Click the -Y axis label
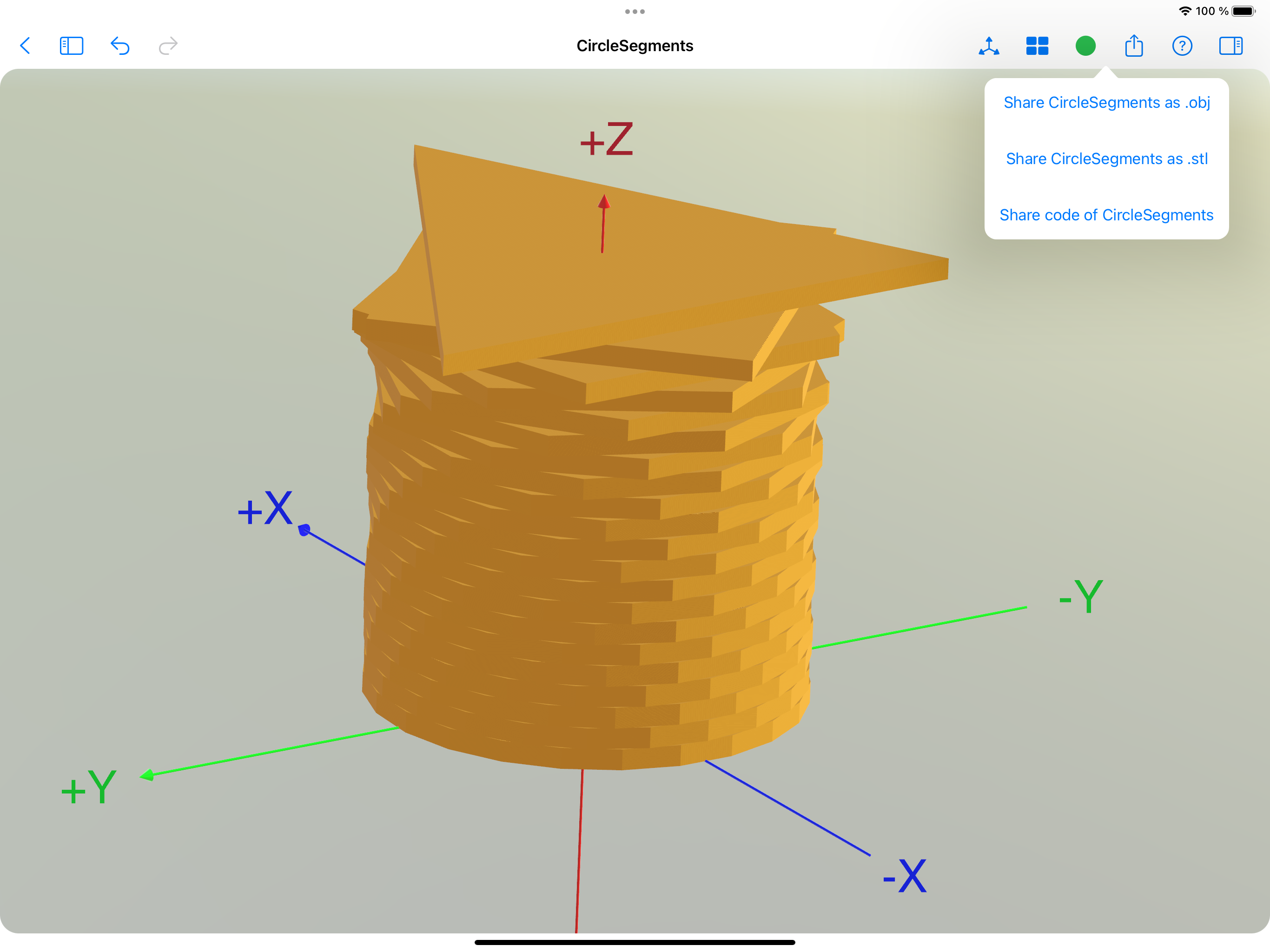Image resolution: width=1270 pixels, height=952 pixels. coord(1080,596)
